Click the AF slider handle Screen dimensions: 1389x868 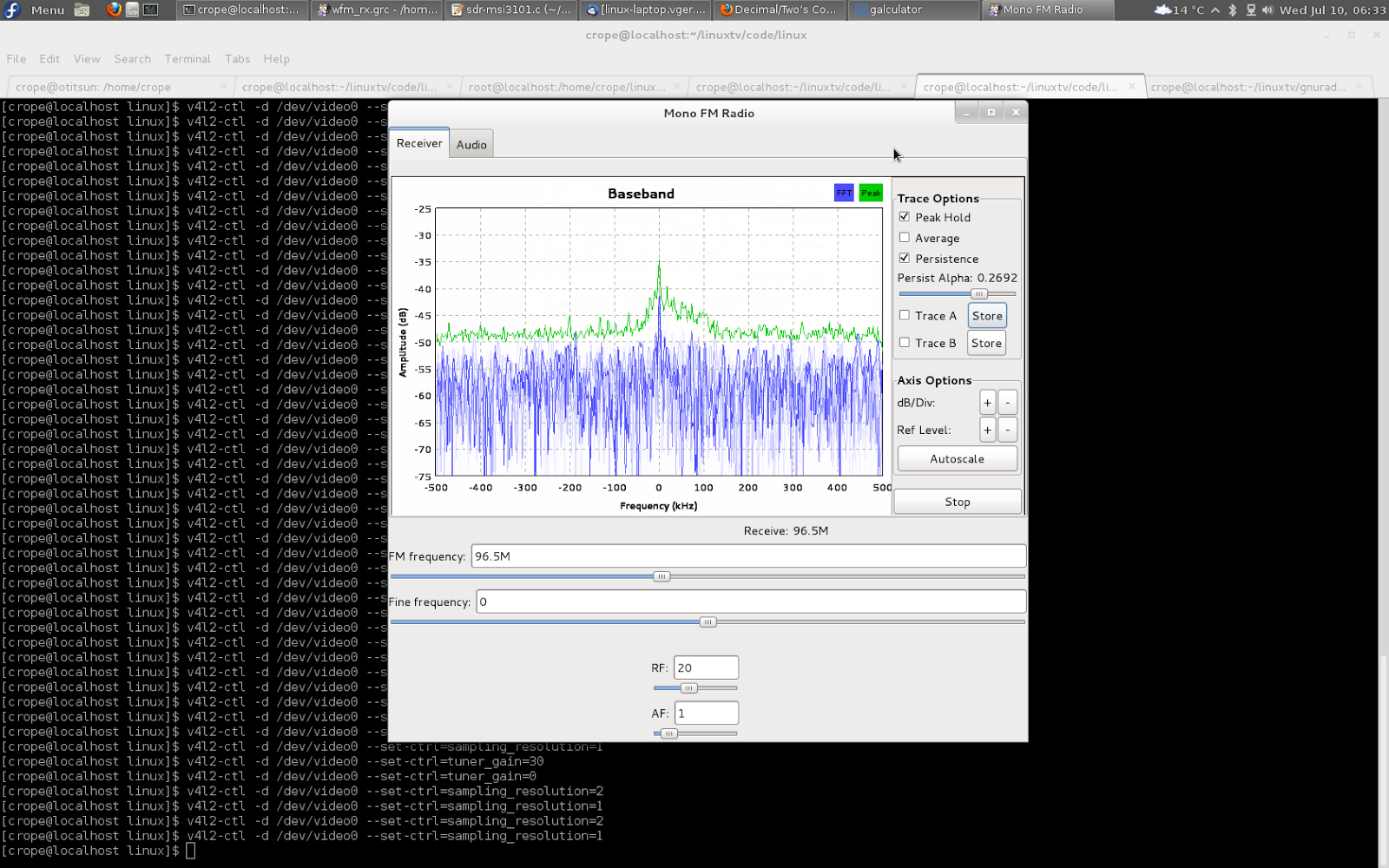[x=668, y=733]
